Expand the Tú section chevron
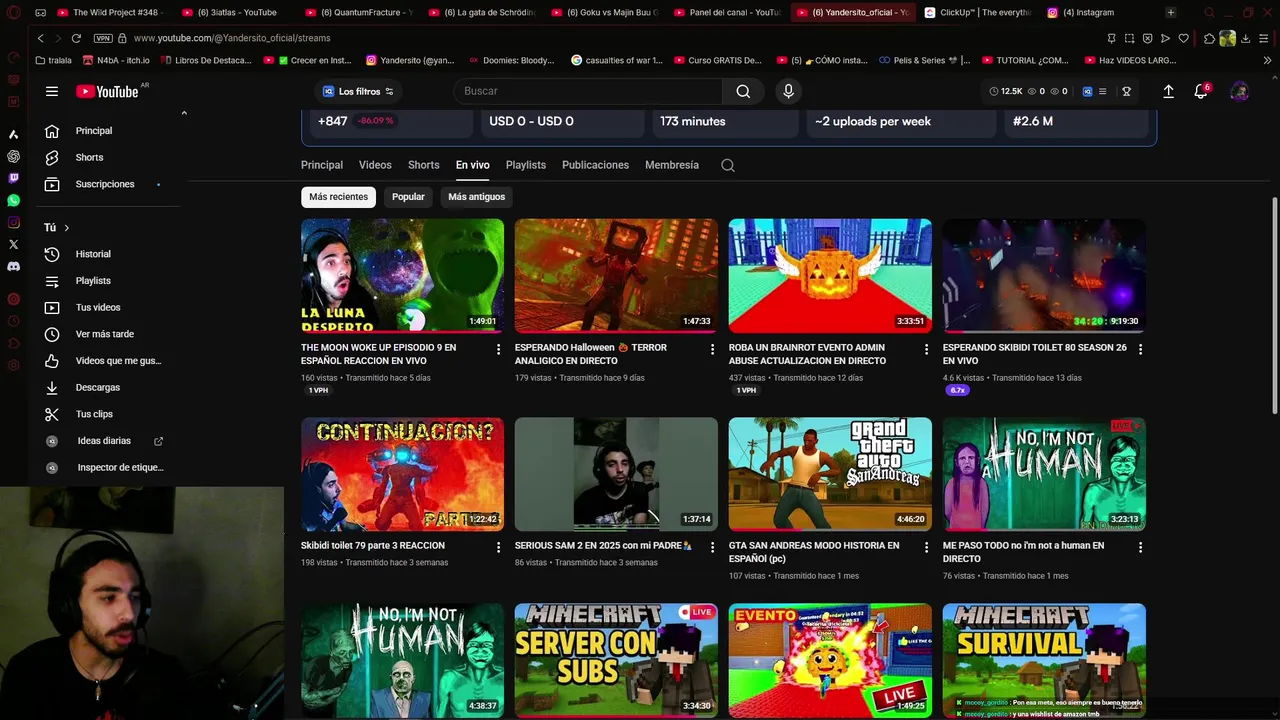The height and width of the screenshot is (720, 1280). 67,228
